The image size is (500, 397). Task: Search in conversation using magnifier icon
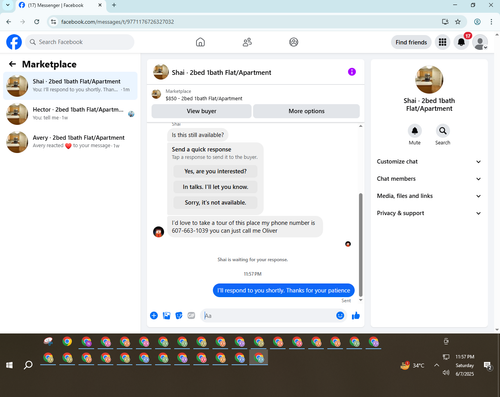point(443,131)
